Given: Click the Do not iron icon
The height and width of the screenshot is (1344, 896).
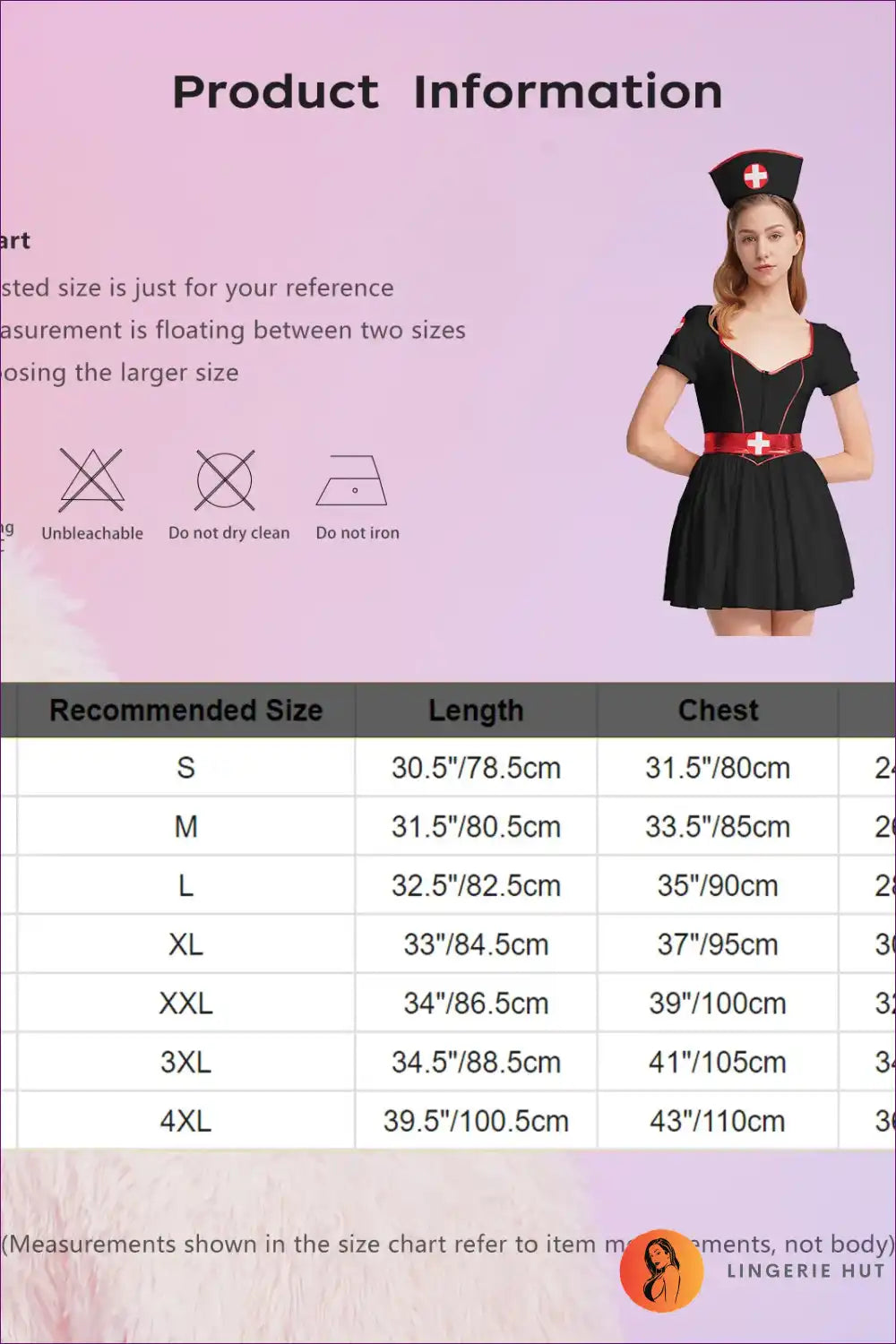Looking at the screenshot, I should pyautogui.click(x=352, y=481).
